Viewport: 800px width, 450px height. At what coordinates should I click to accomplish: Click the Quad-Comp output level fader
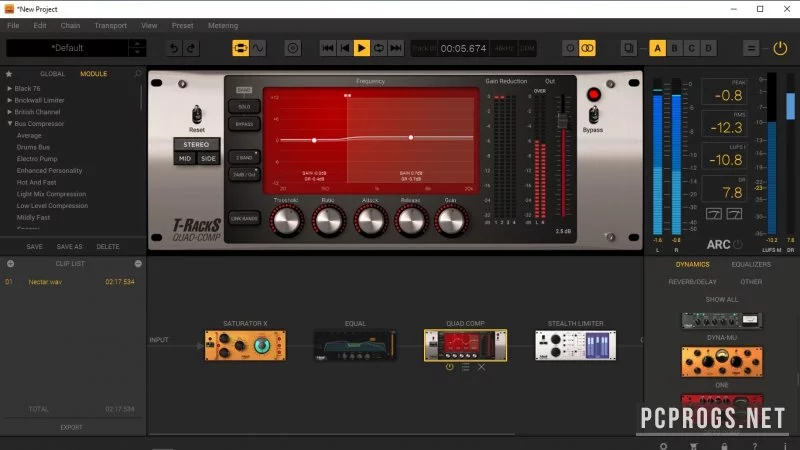(562, 121)
